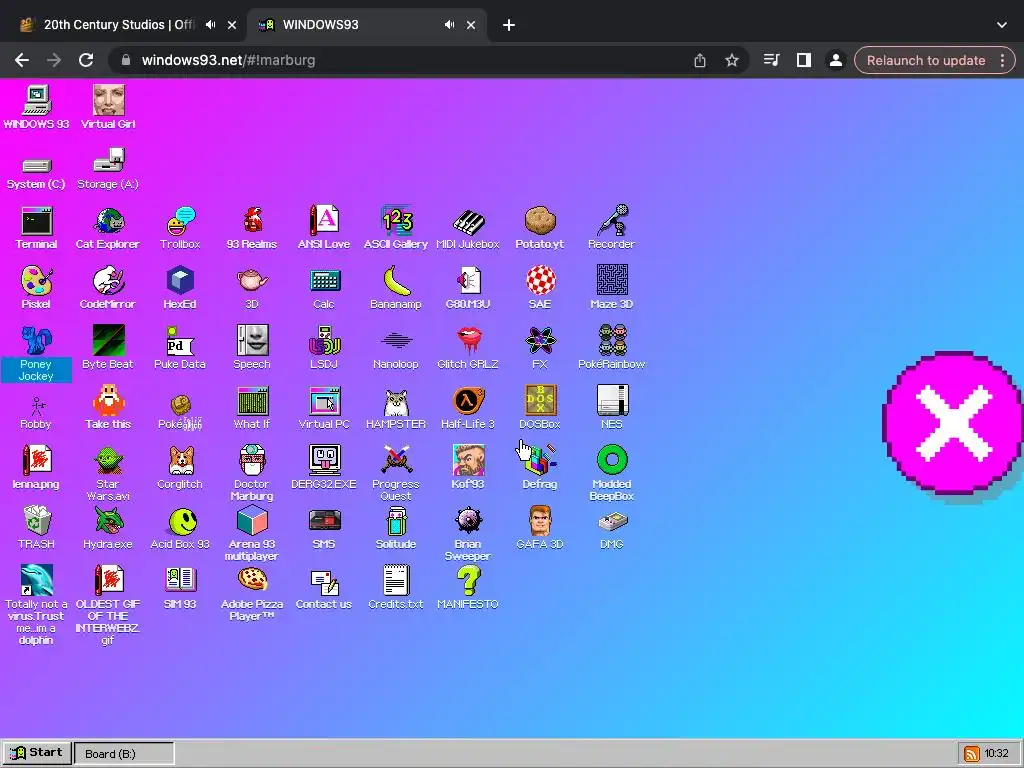Launch MIDI Jukebox icon
This screenshot has width=1024, height=768.
(468, 228)
